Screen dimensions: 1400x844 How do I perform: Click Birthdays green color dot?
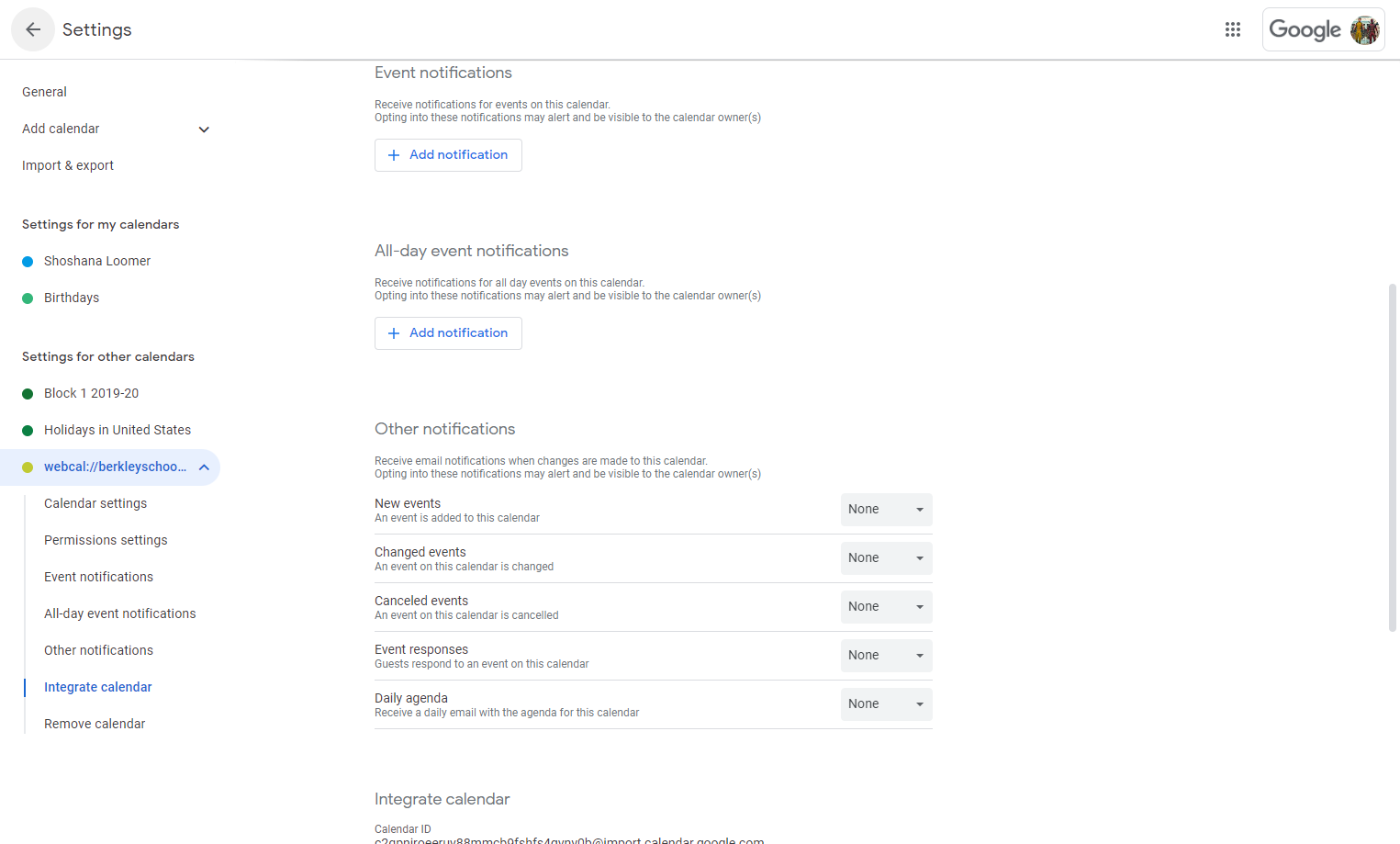(x=28, y=298)
